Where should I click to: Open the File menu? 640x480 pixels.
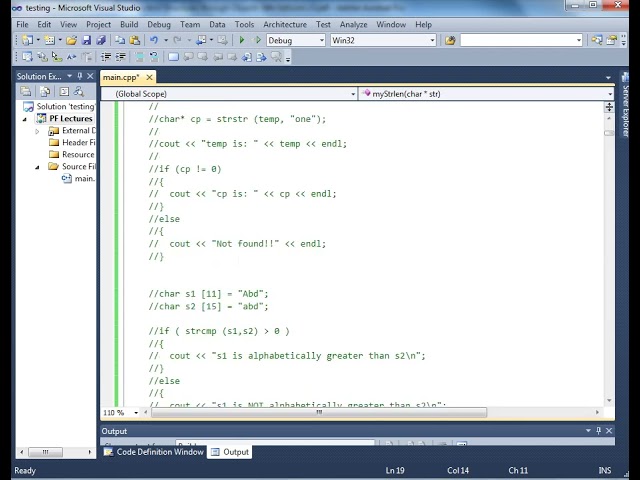tap(22, 24)
